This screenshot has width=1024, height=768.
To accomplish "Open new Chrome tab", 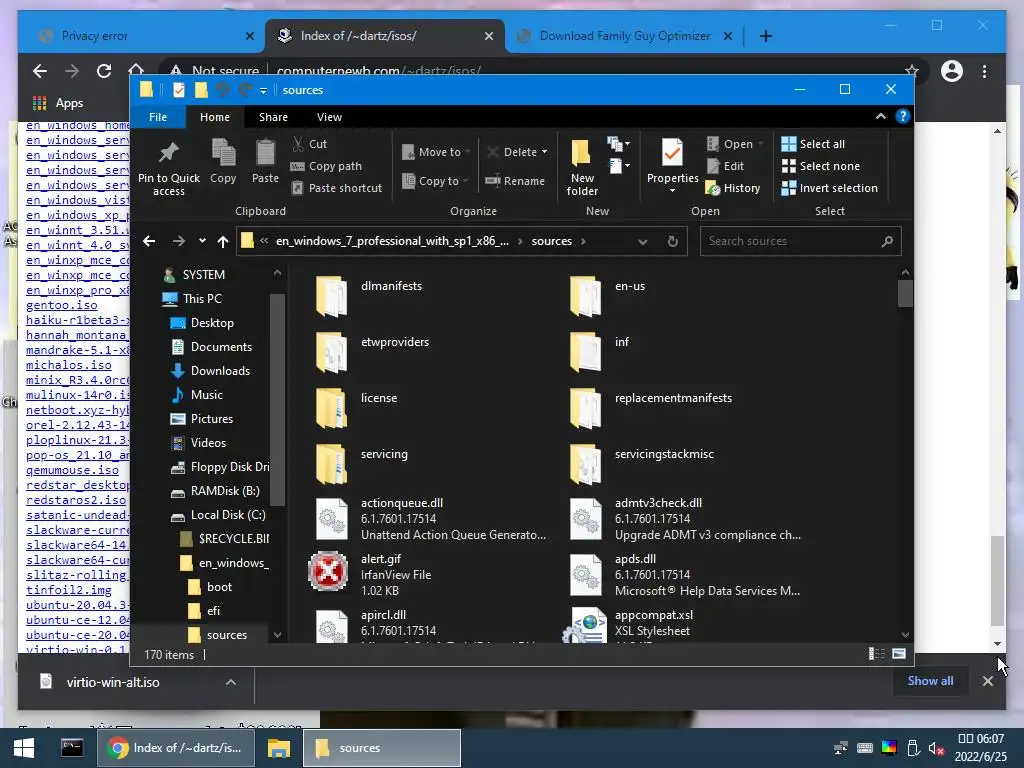I will [765, 36].
